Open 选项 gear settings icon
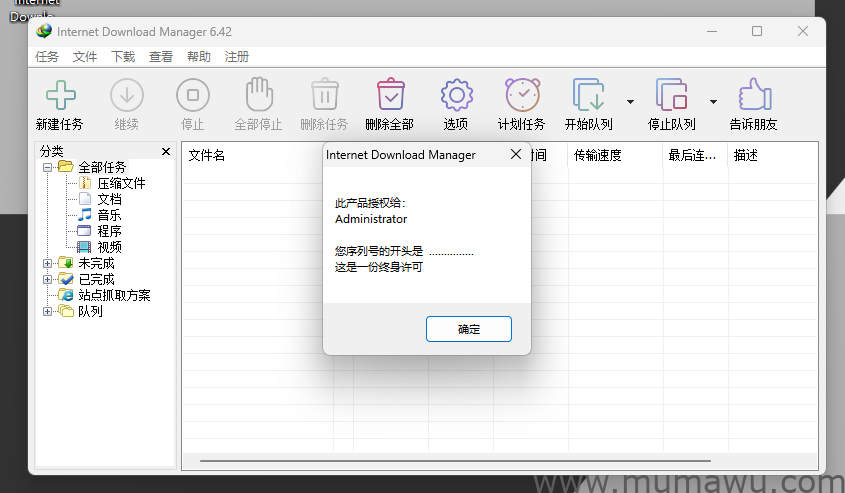845x493 pixels. pyautogui.click(x=456, y=95)
